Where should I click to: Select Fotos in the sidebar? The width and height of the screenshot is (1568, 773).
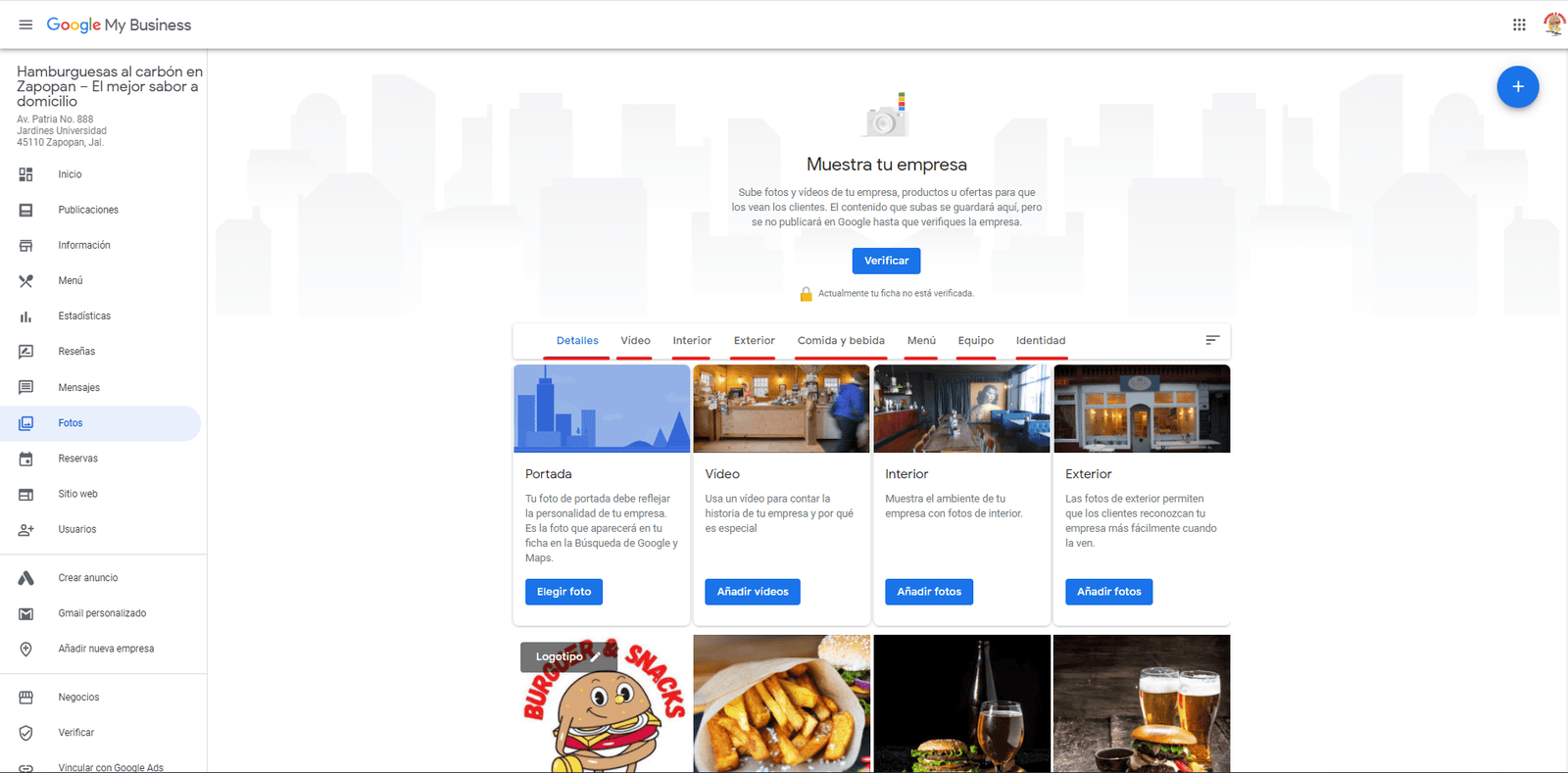click(101, 423)
